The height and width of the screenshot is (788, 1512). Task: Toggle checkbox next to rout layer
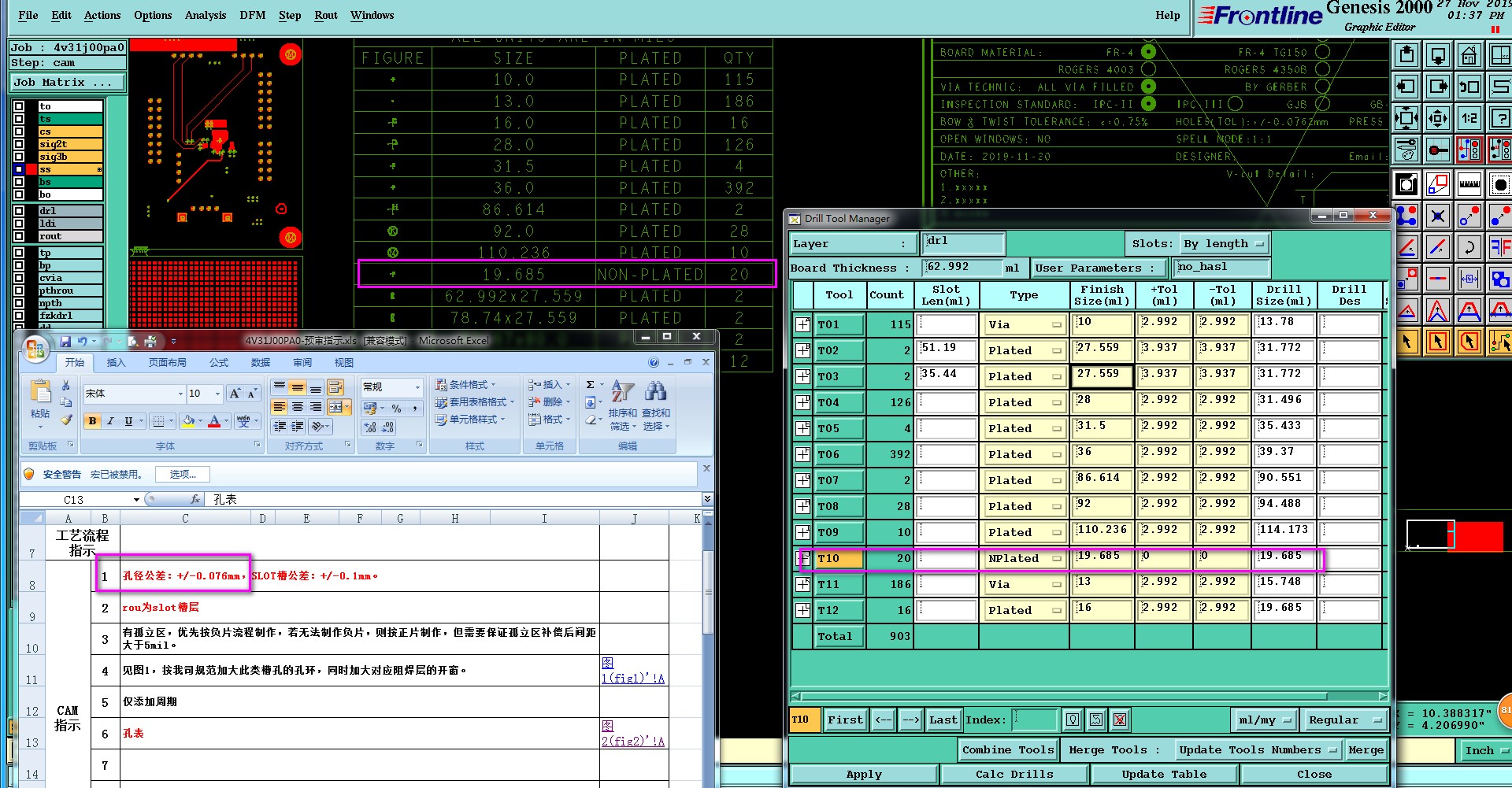click(x=19, y=236)
